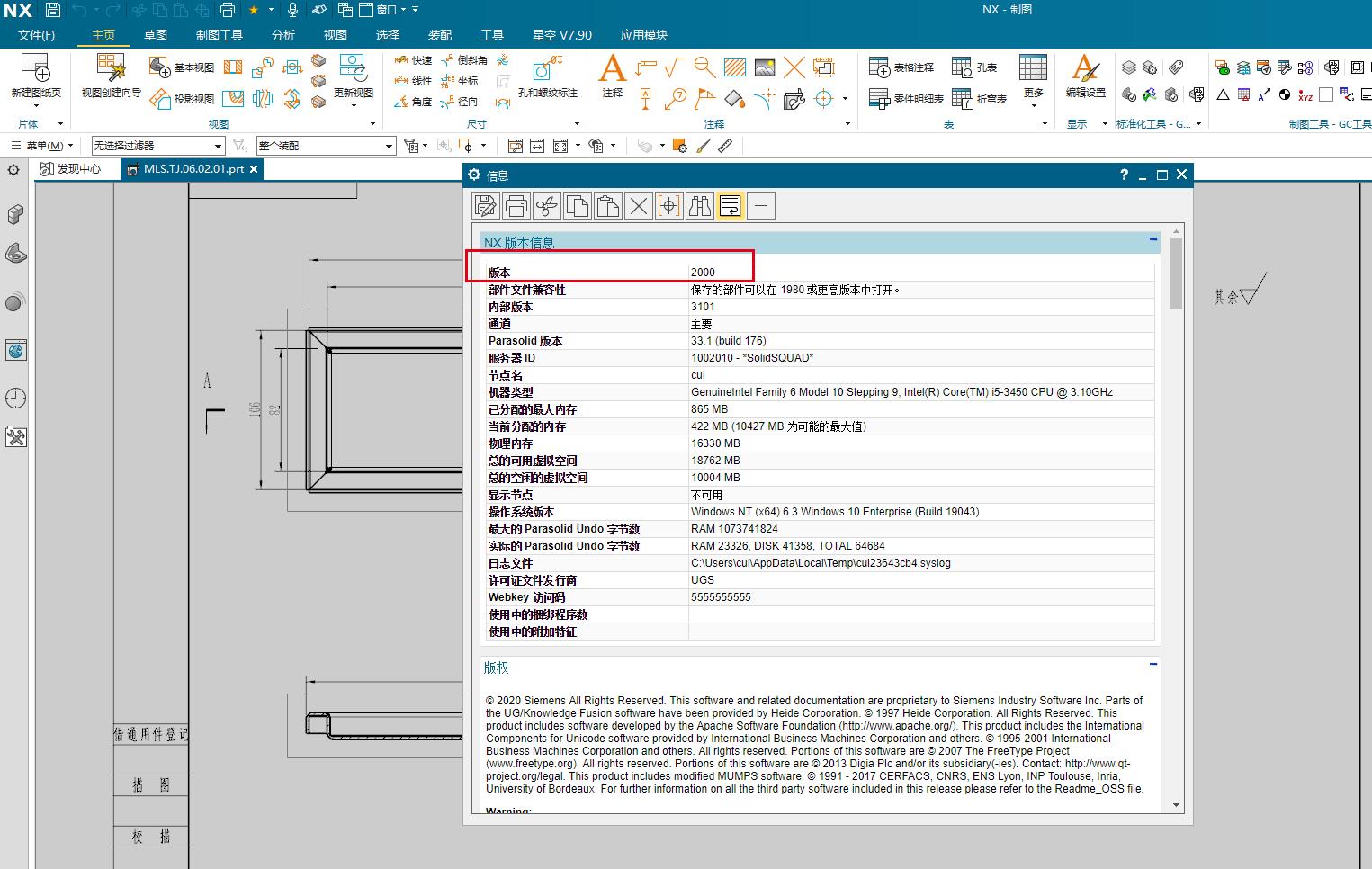Image resolution: width=1372 pixels, height=869 pixels.
Task: Open the 文件(F) menu
Action: 36,35
